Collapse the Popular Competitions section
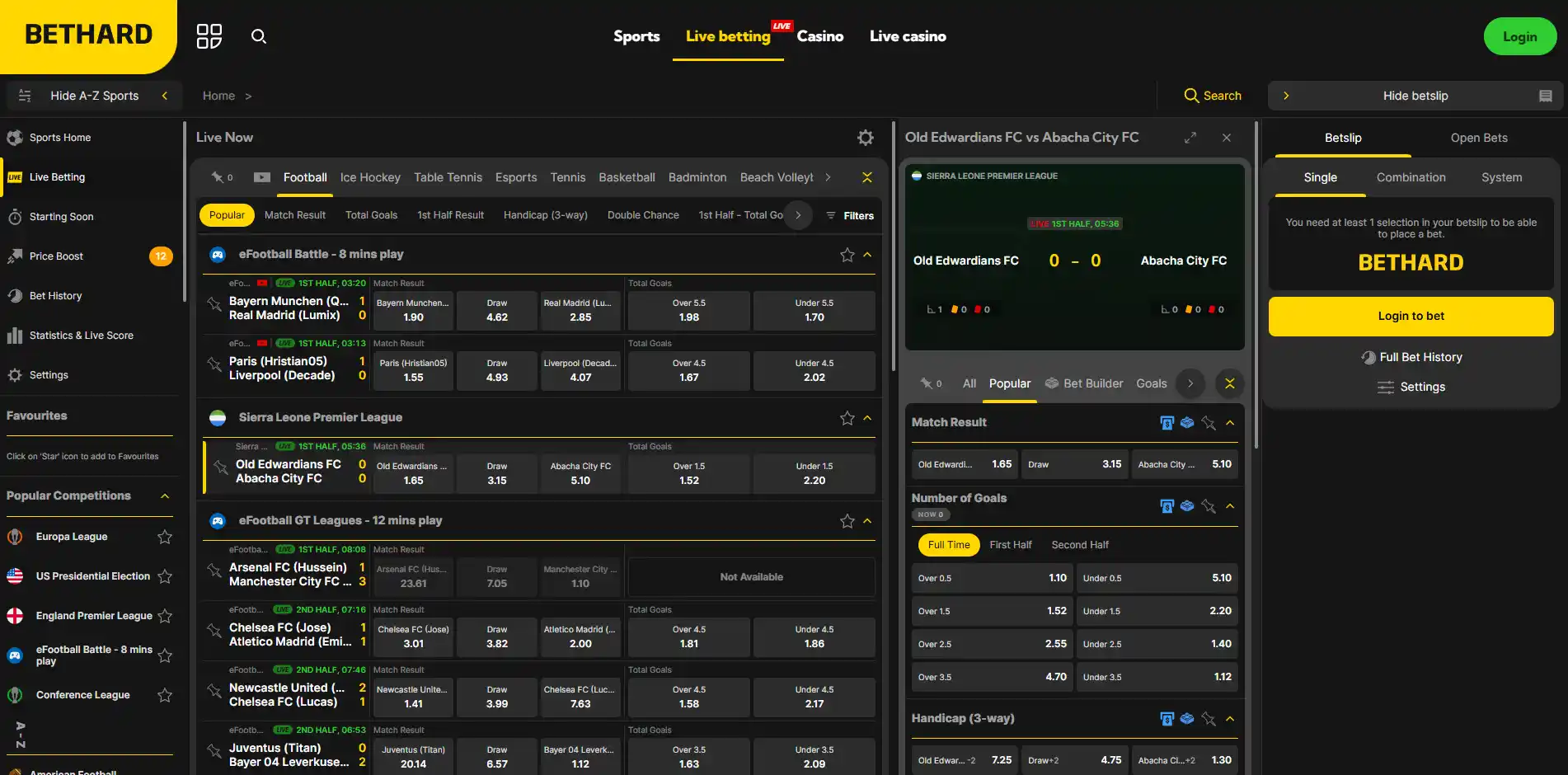 pyautogui.click(x=165, y=496)
